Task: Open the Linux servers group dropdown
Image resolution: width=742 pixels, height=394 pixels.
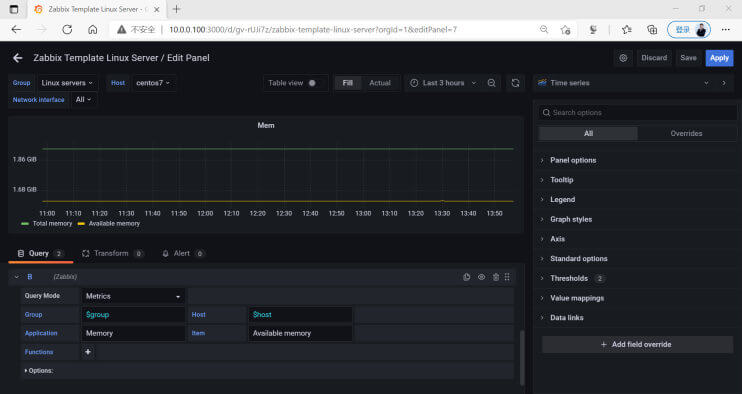Action: [67, 83]
